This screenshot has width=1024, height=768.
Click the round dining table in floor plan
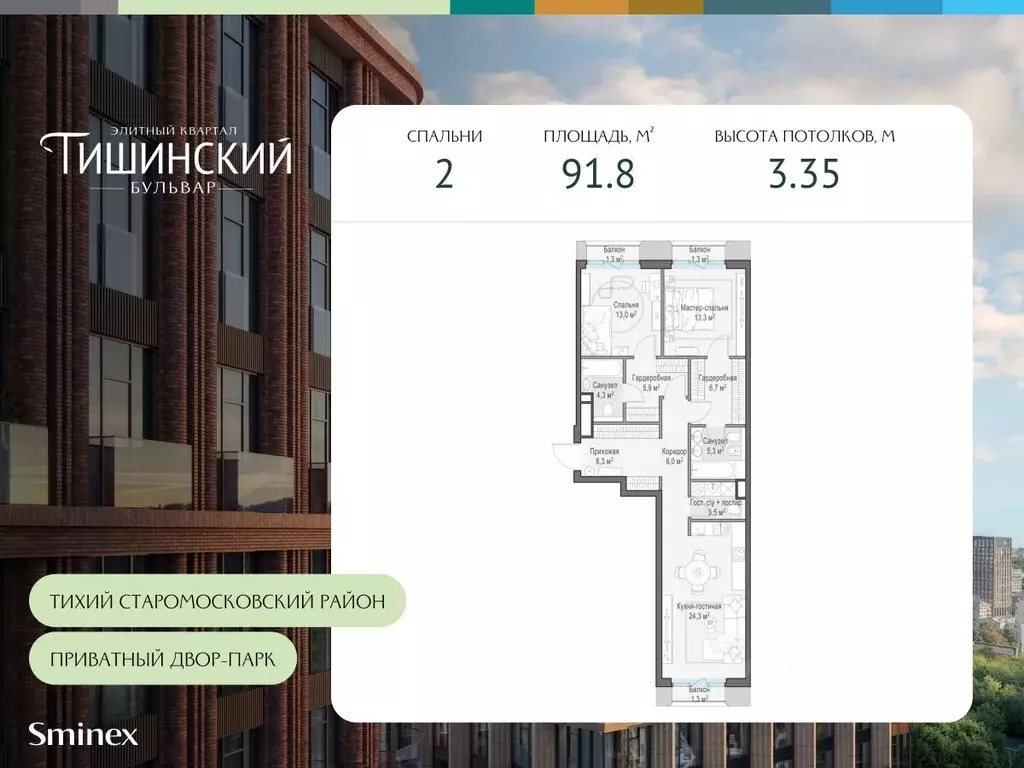tap(698, 574)
